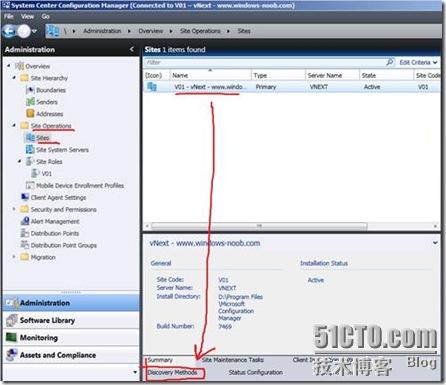Select the Overview tree node icon

(20, 66)
